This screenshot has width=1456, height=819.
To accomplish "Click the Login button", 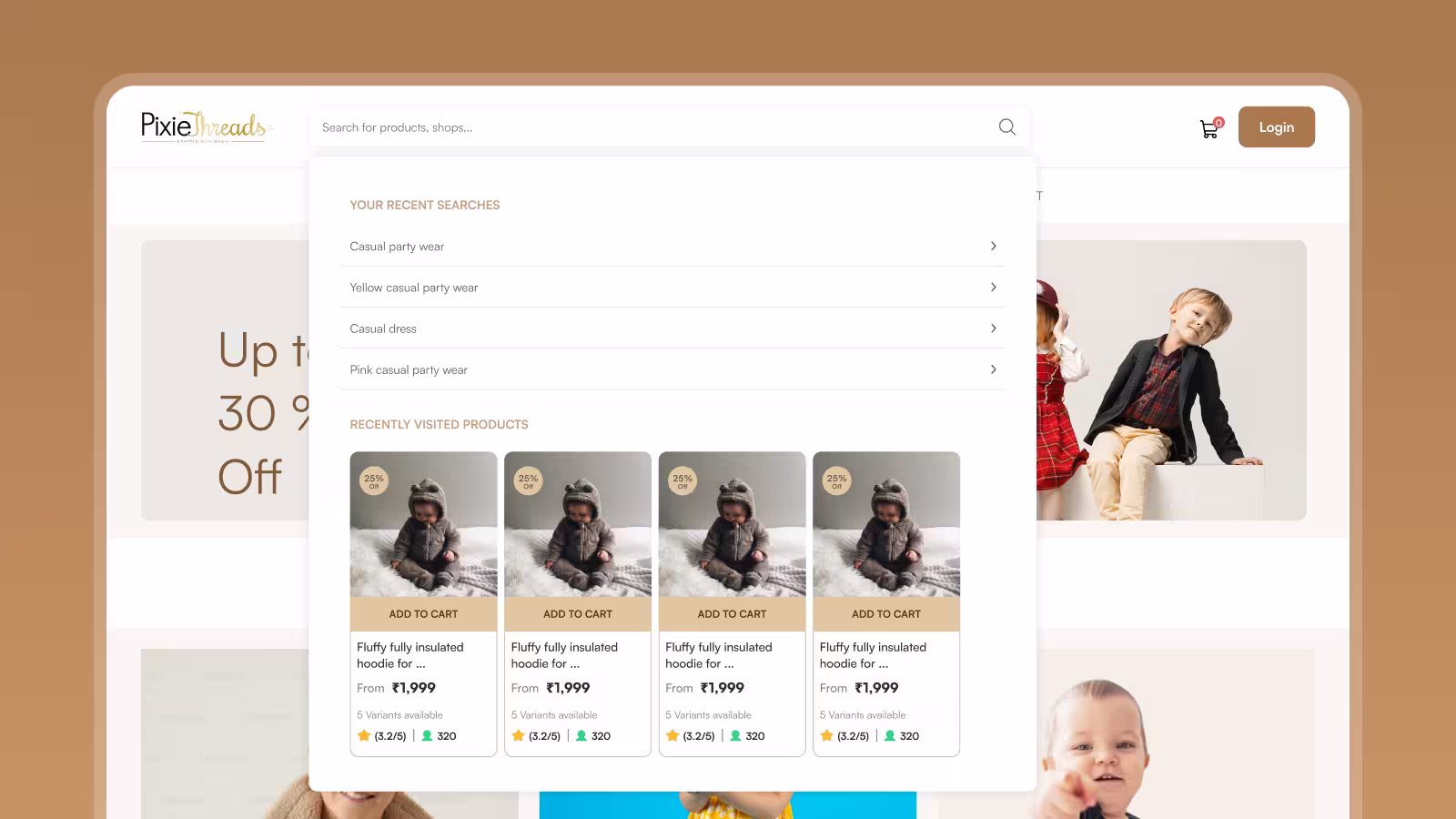I will [x=1276, y=127].
